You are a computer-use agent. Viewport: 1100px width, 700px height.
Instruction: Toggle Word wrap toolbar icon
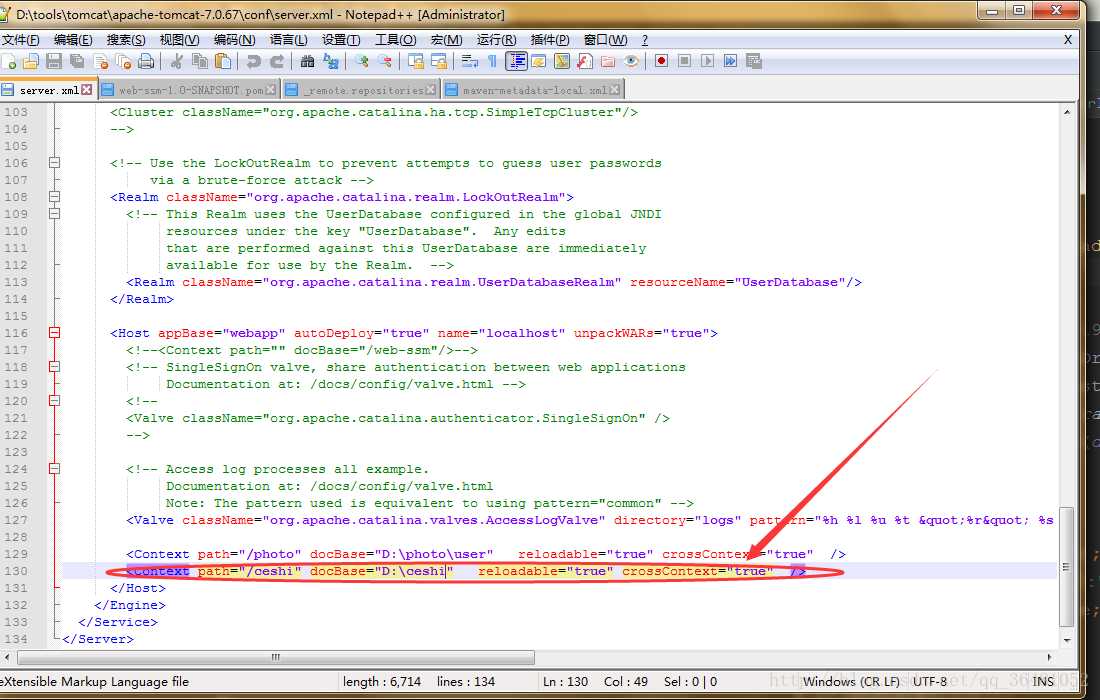(x=469, y=62)
